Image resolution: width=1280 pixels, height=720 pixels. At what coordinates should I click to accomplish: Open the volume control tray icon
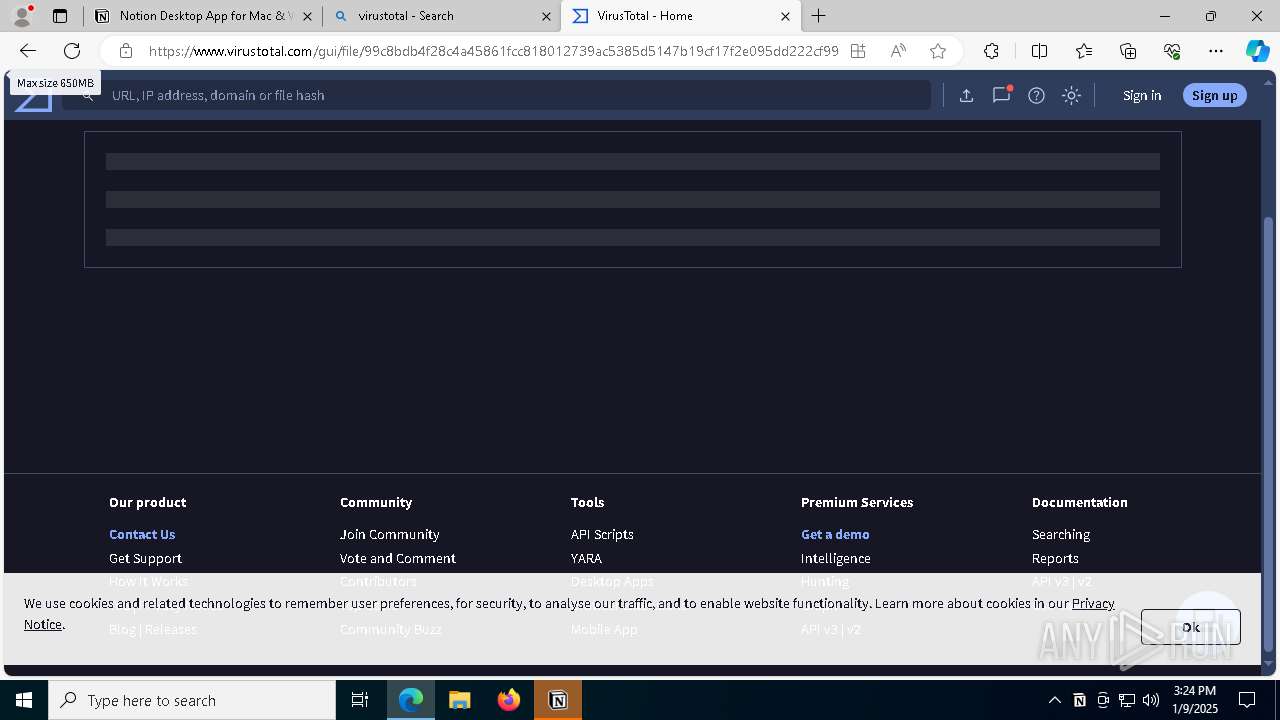1150,700
